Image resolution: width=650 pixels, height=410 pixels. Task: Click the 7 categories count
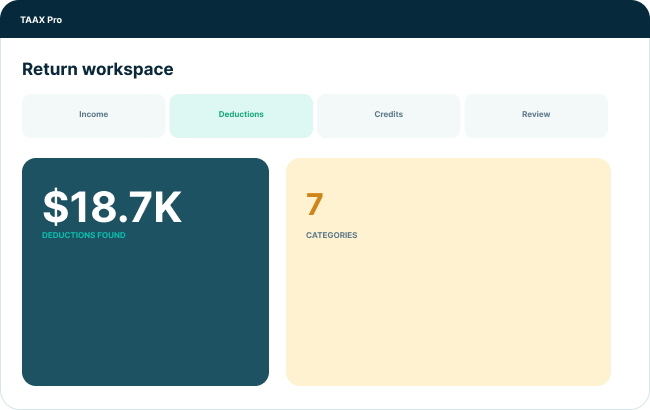click(x=315, y=204)
